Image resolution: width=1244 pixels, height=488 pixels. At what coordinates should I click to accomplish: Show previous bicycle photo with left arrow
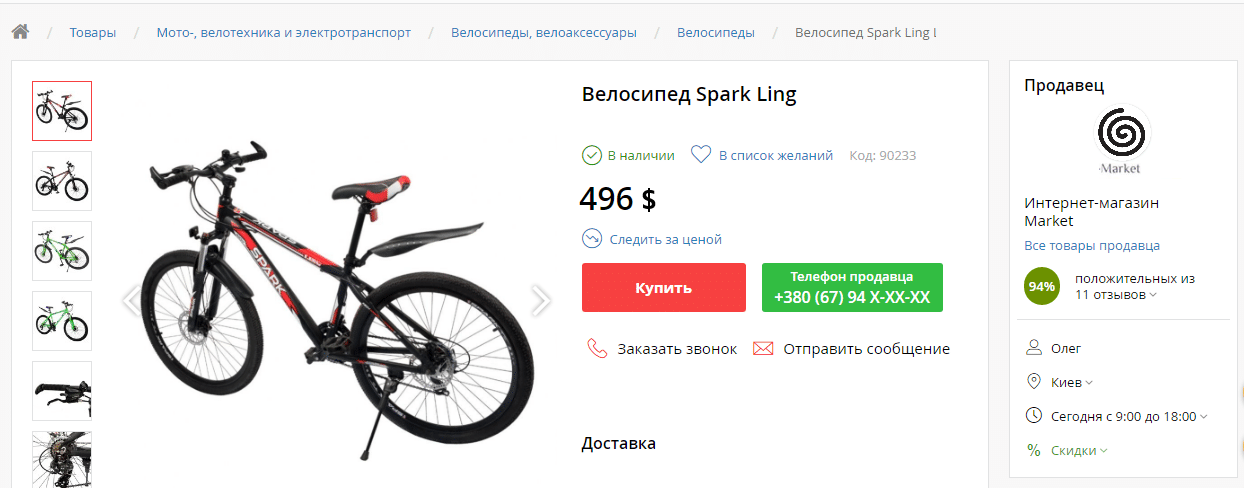131,300
